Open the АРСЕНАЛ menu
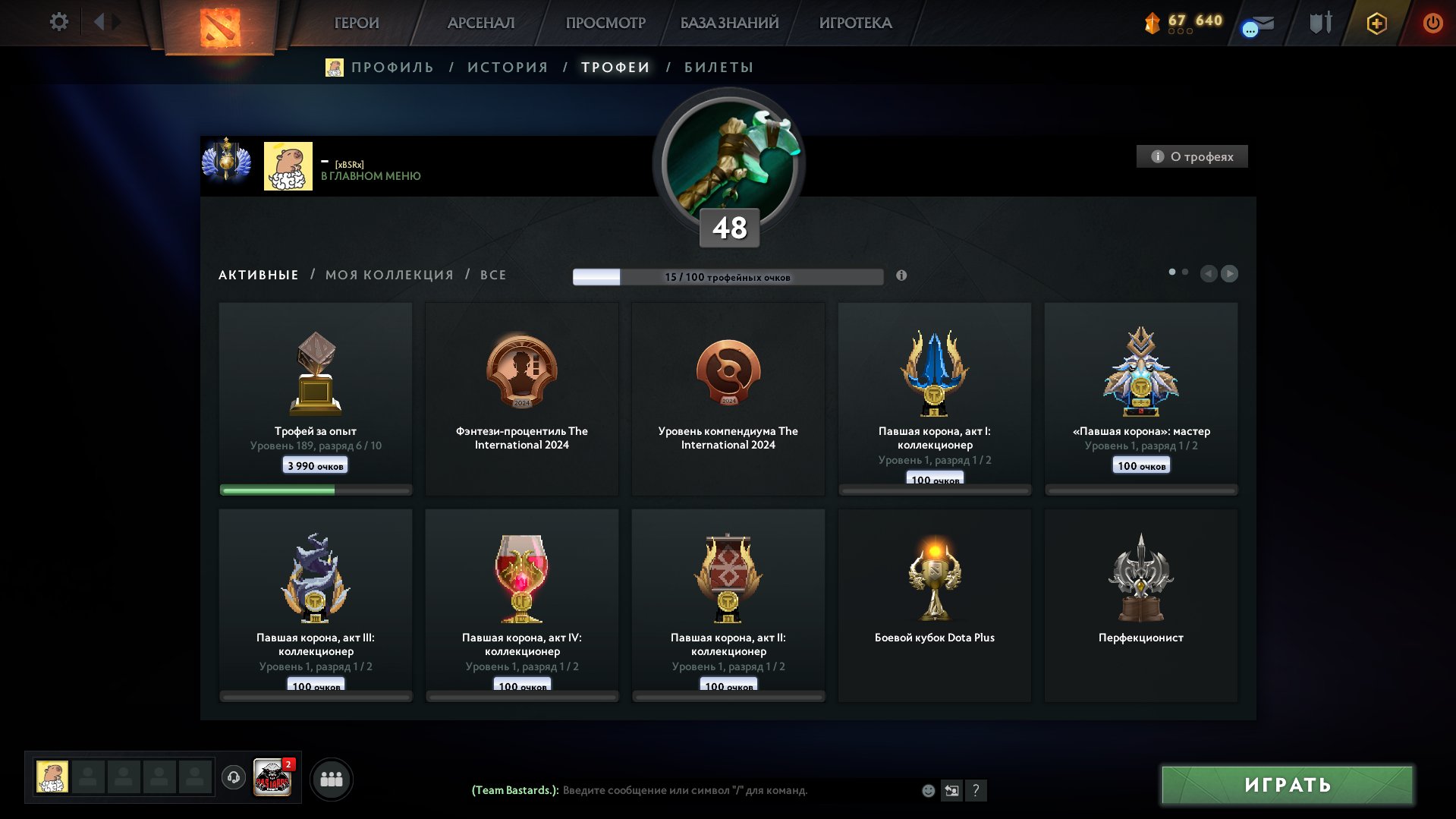 coord(481,23)
